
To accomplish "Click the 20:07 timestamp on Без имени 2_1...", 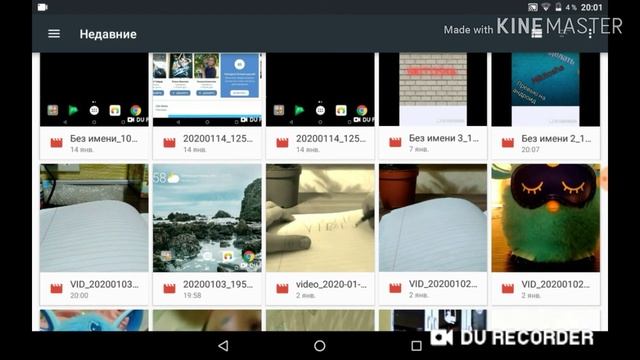I will 530,150.
